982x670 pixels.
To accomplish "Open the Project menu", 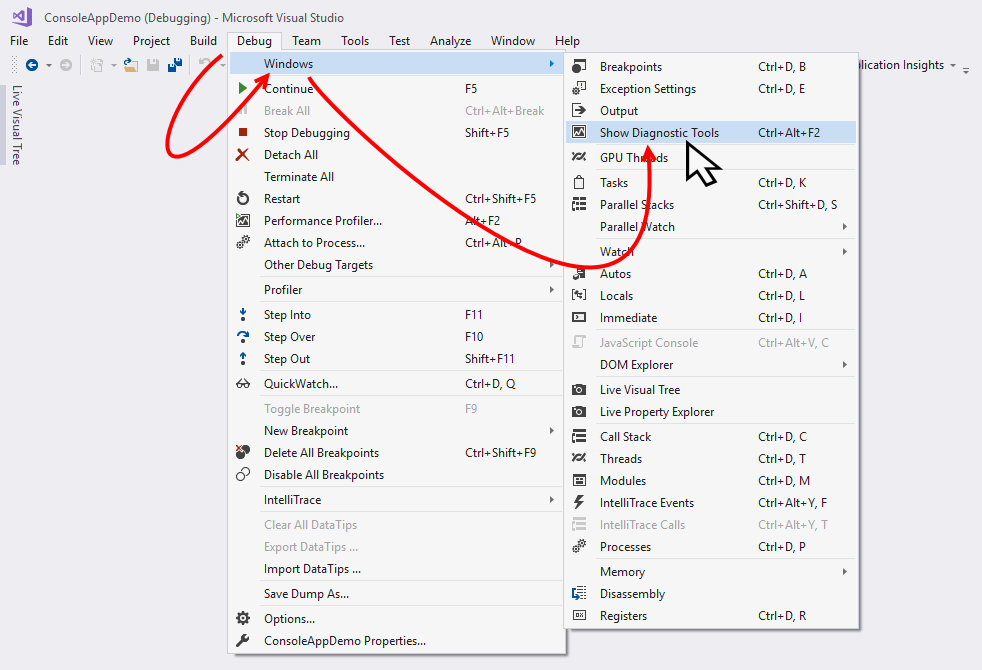I will [x=151, y=41].
